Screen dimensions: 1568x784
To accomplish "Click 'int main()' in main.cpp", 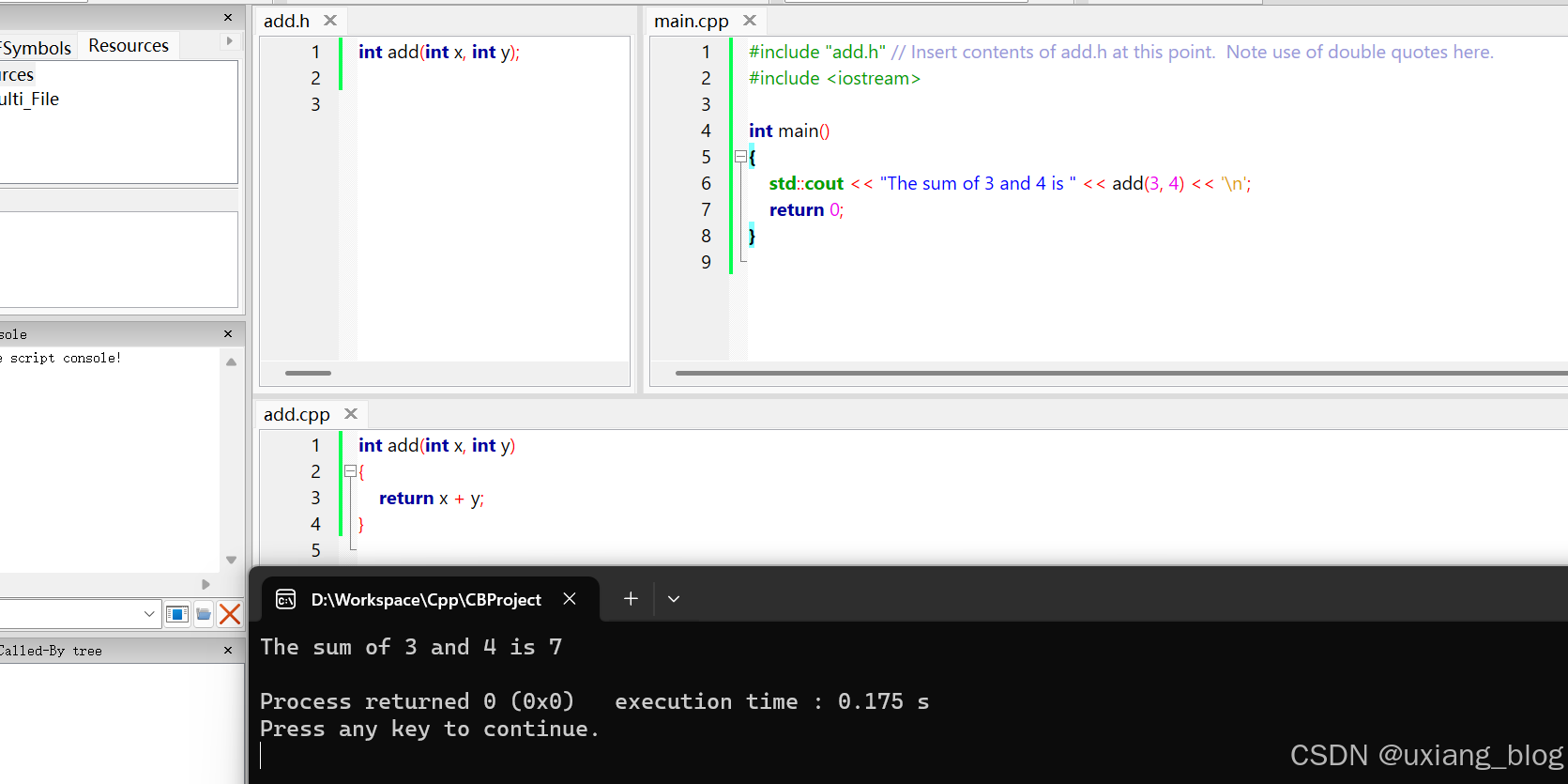I will coord(789,131).
